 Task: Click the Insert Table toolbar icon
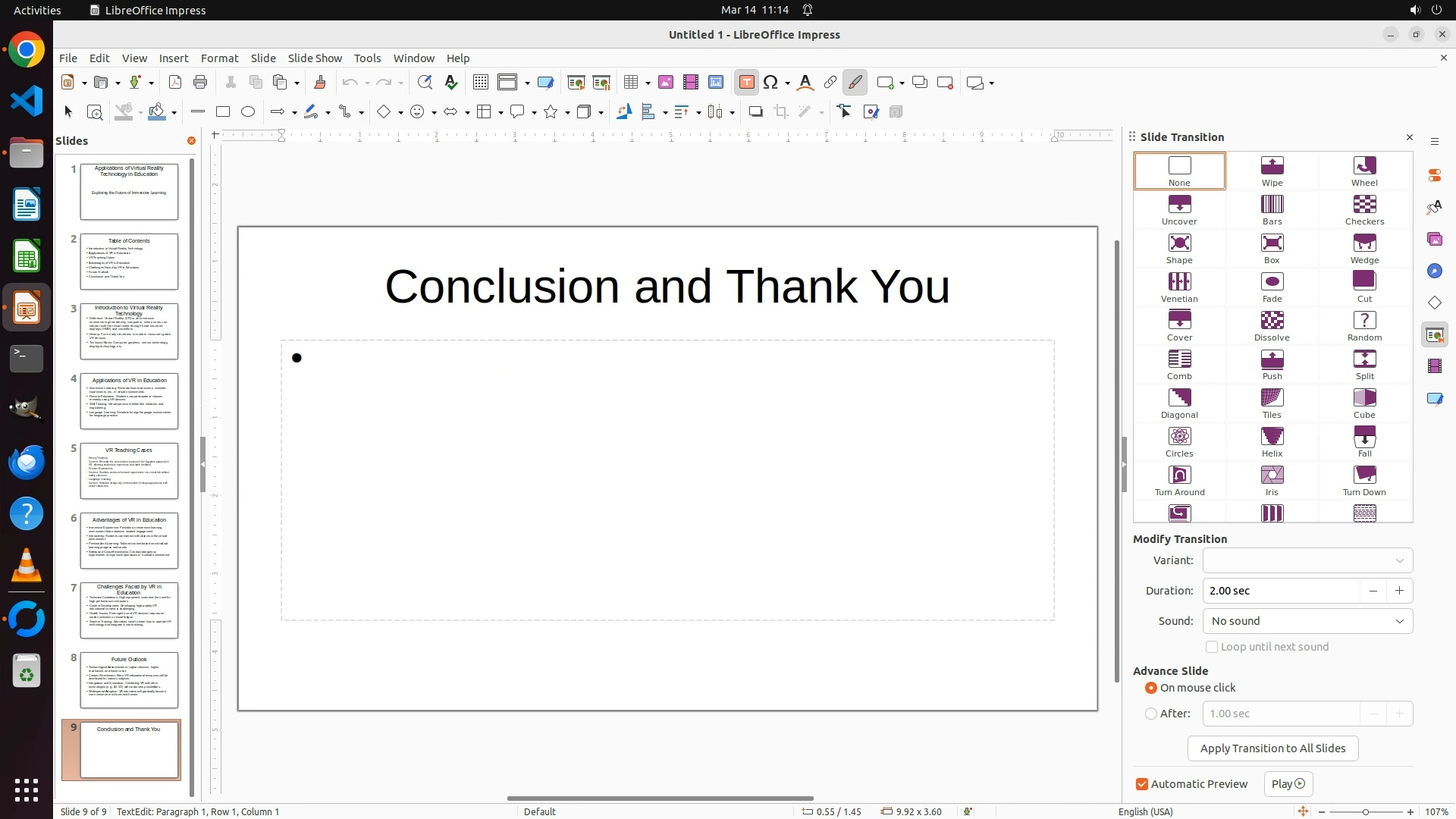click(631, 83)
